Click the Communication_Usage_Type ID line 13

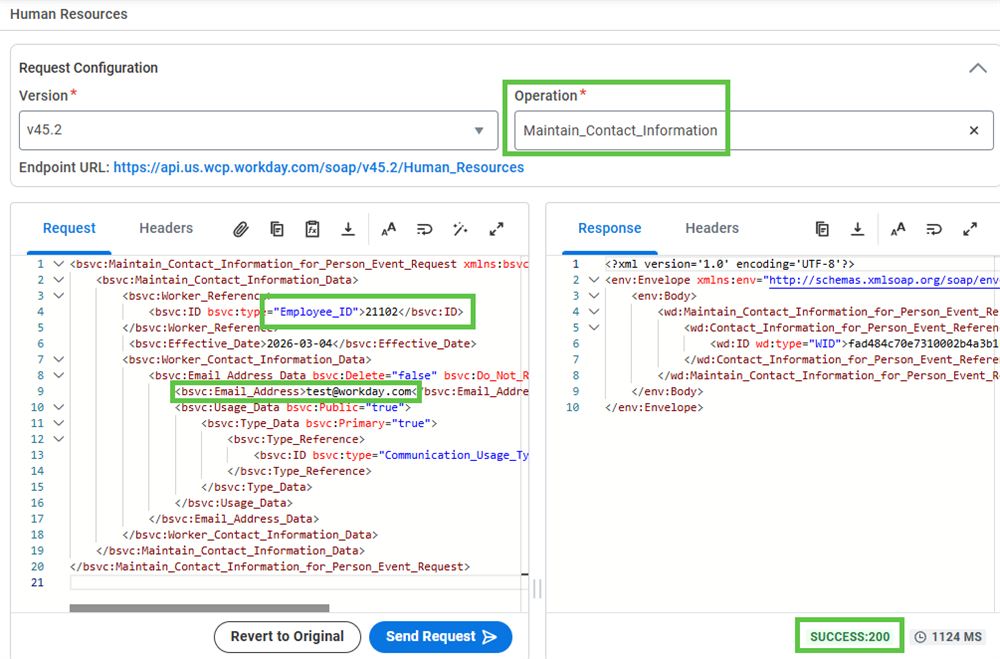click(x=391, y=455)
